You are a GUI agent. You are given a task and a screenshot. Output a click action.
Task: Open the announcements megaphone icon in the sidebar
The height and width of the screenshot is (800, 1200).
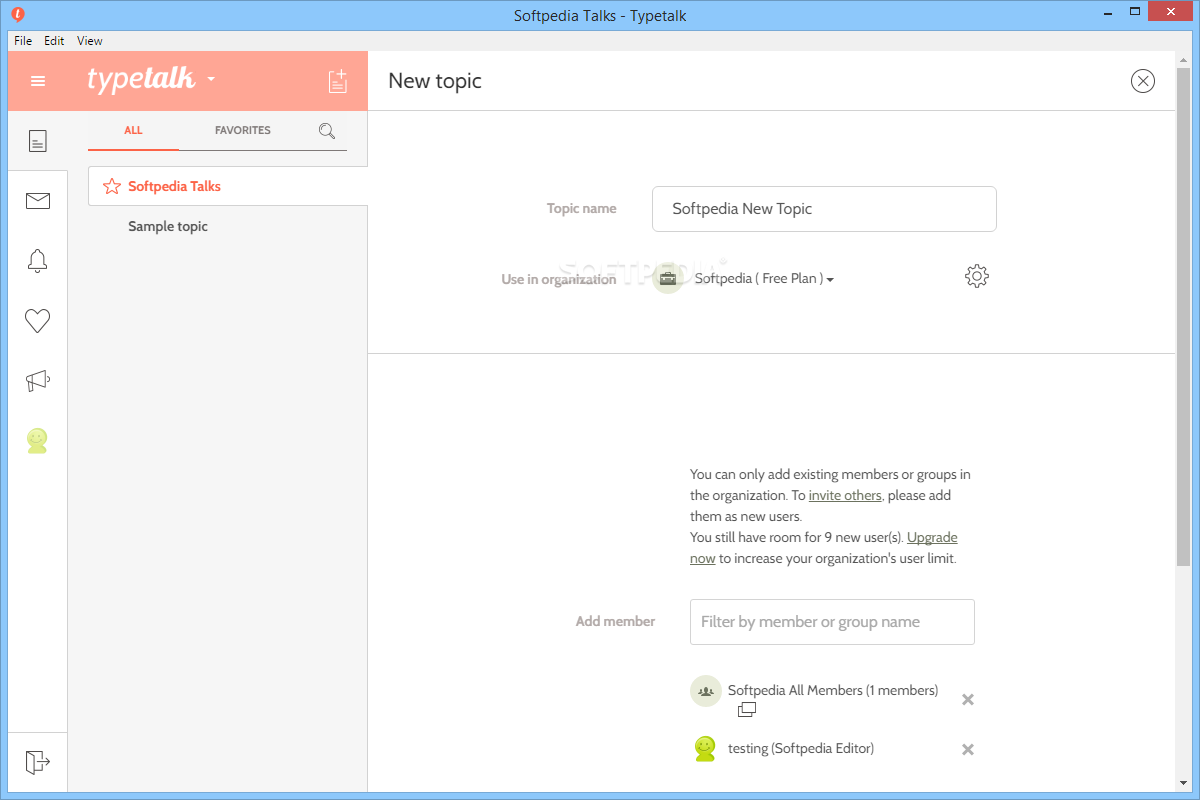[x=38, y=381]
